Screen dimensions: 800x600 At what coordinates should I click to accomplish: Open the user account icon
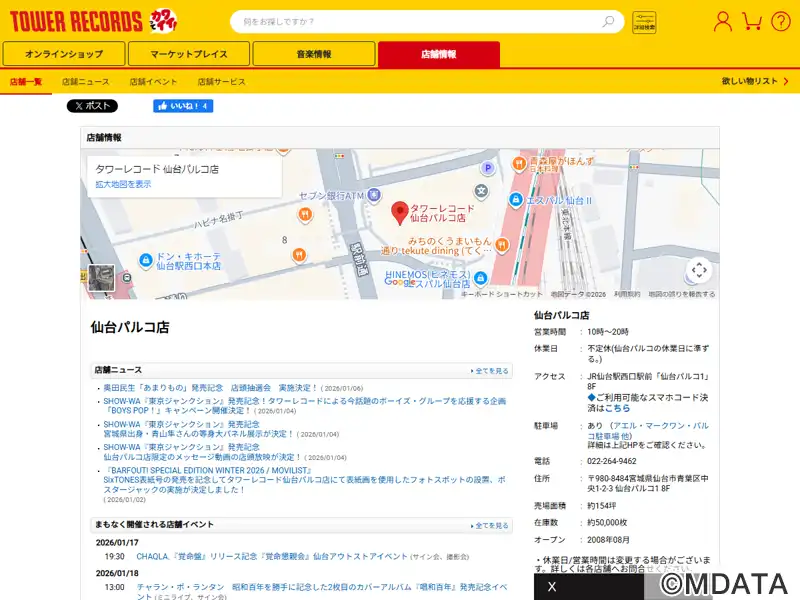click(722, 21)
